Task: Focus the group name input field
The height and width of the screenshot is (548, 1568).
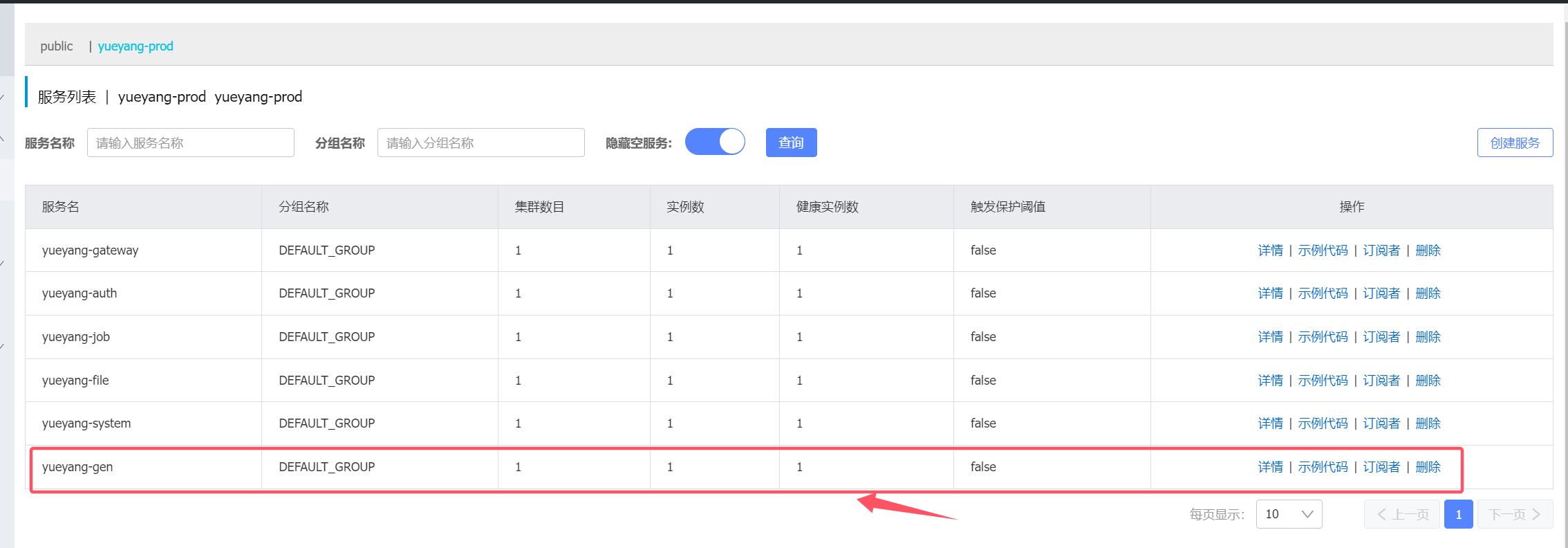Action: [x=481, y=143]
